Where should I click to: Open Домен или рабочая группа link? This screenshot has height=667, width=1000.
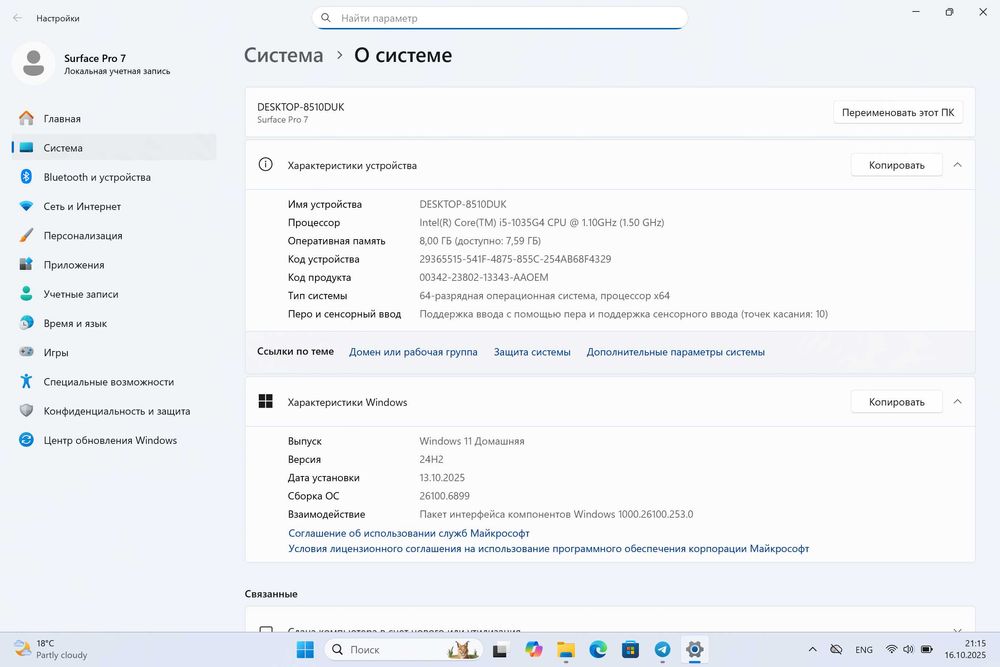[x=413, y=352]
